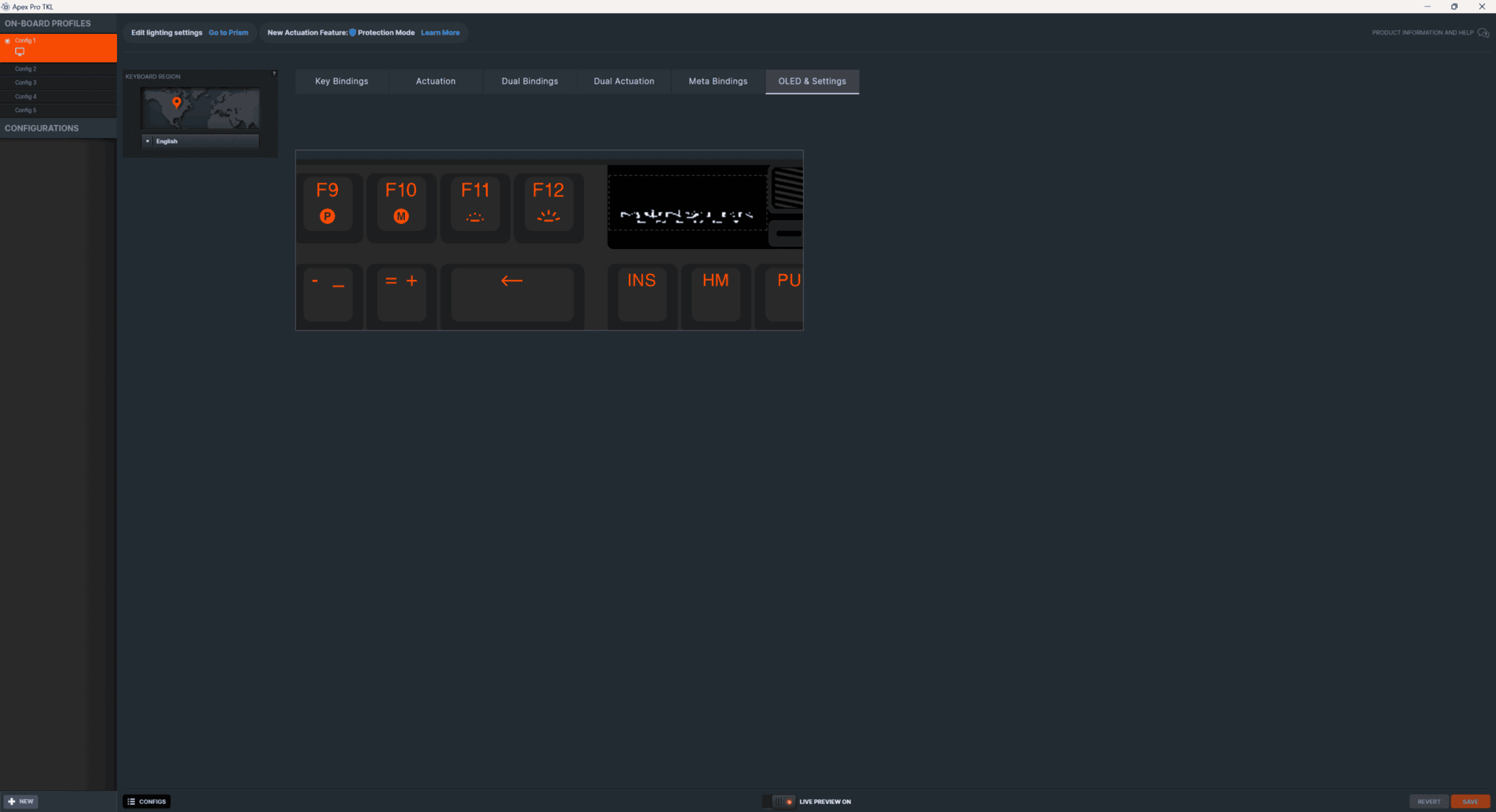Click the REVERT button

[1429, 801]
